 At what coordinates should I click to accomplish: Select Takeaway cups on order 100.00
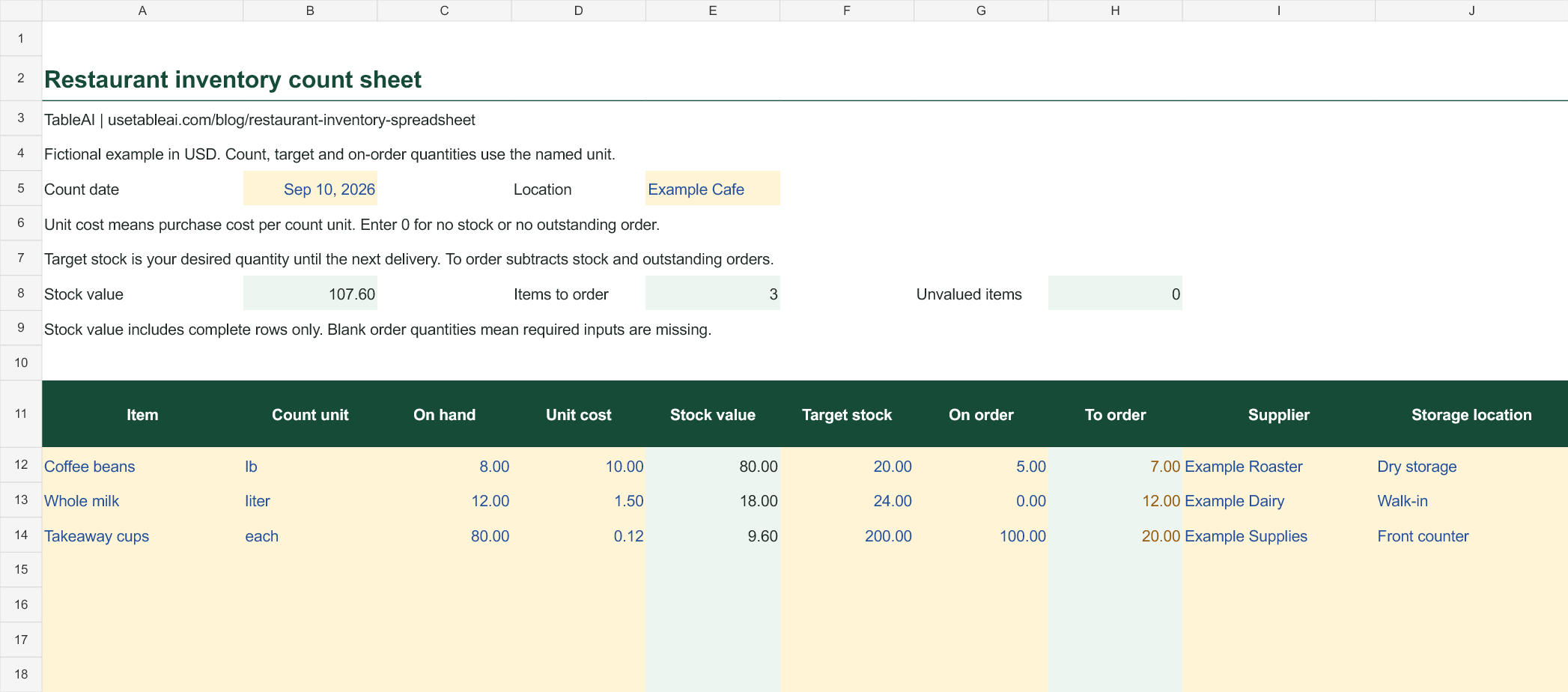[x=981, y=535]
